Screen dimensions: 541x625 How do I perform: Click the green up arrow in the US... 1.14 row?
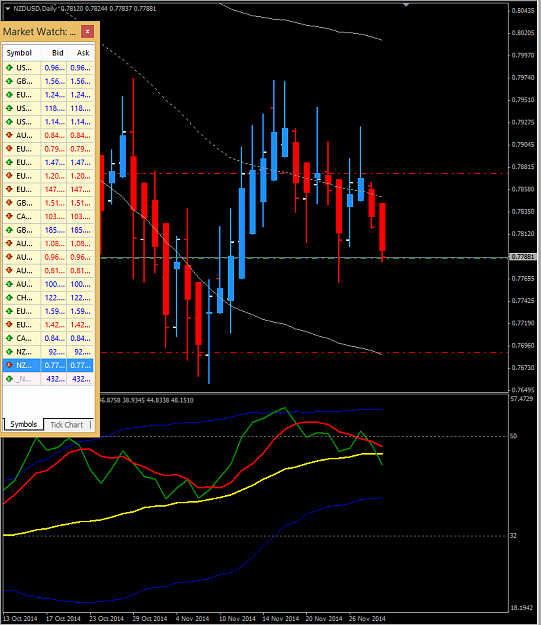pos(9,122)
